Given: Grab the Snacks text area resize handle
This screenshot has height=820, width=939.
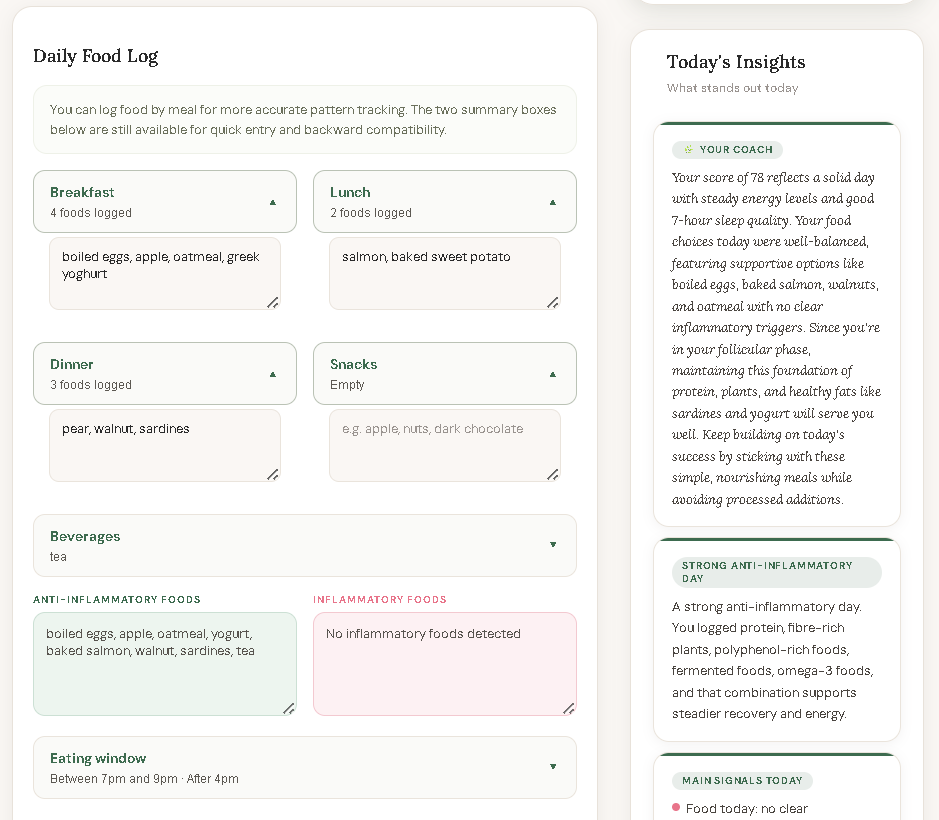Looking at the screenshot, I should 552,474.
